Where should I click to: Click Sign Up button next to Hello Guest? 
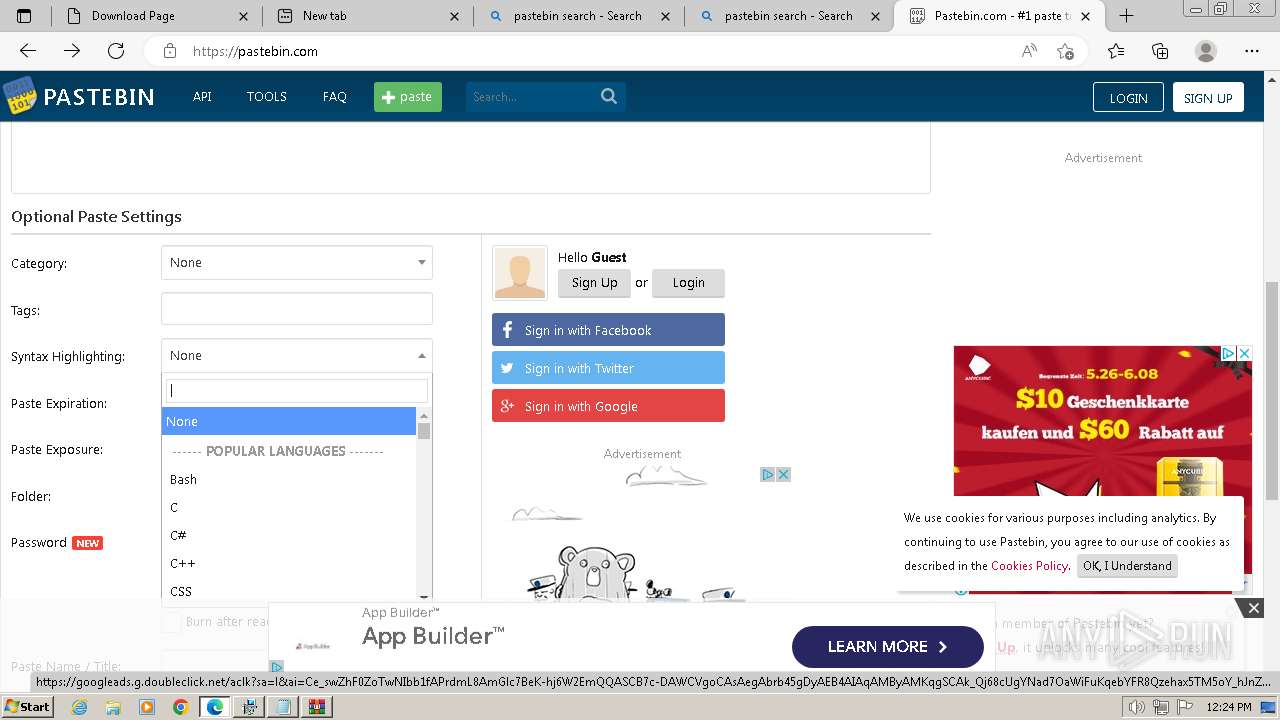(595, 283)
